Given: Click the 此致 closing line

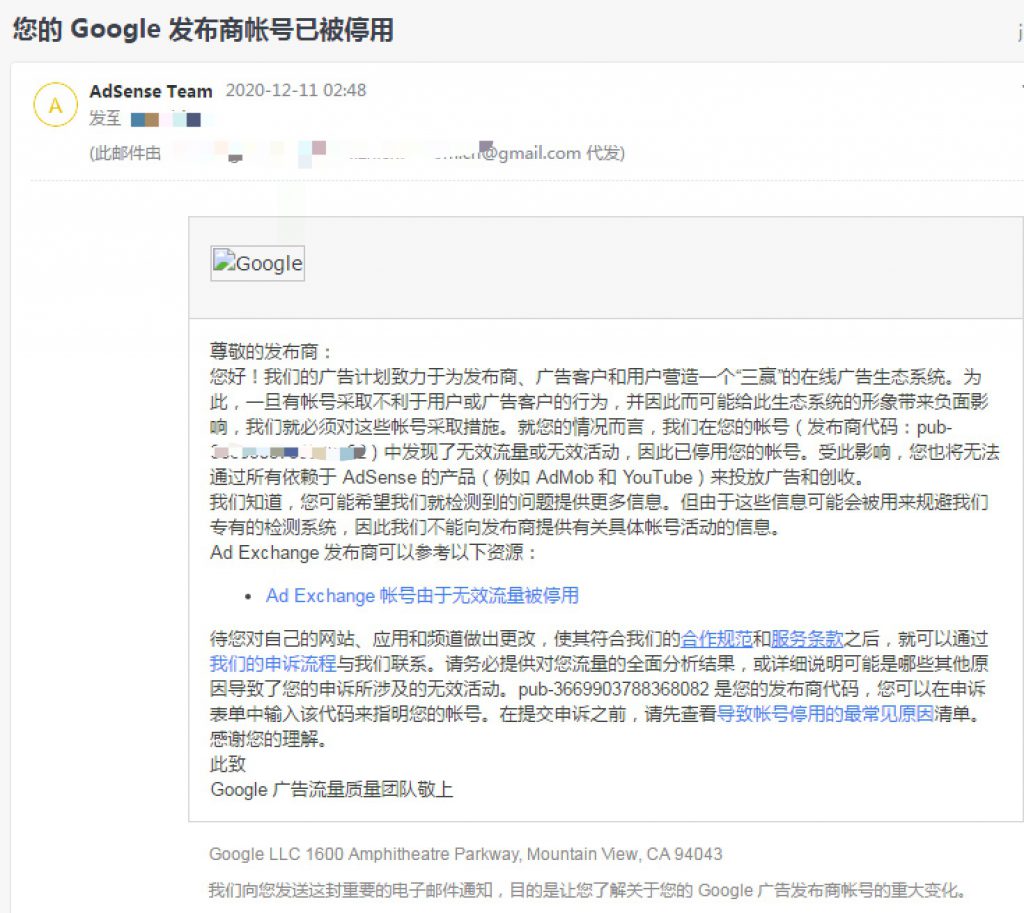Looking at the screenshot, I should point(228,764).
